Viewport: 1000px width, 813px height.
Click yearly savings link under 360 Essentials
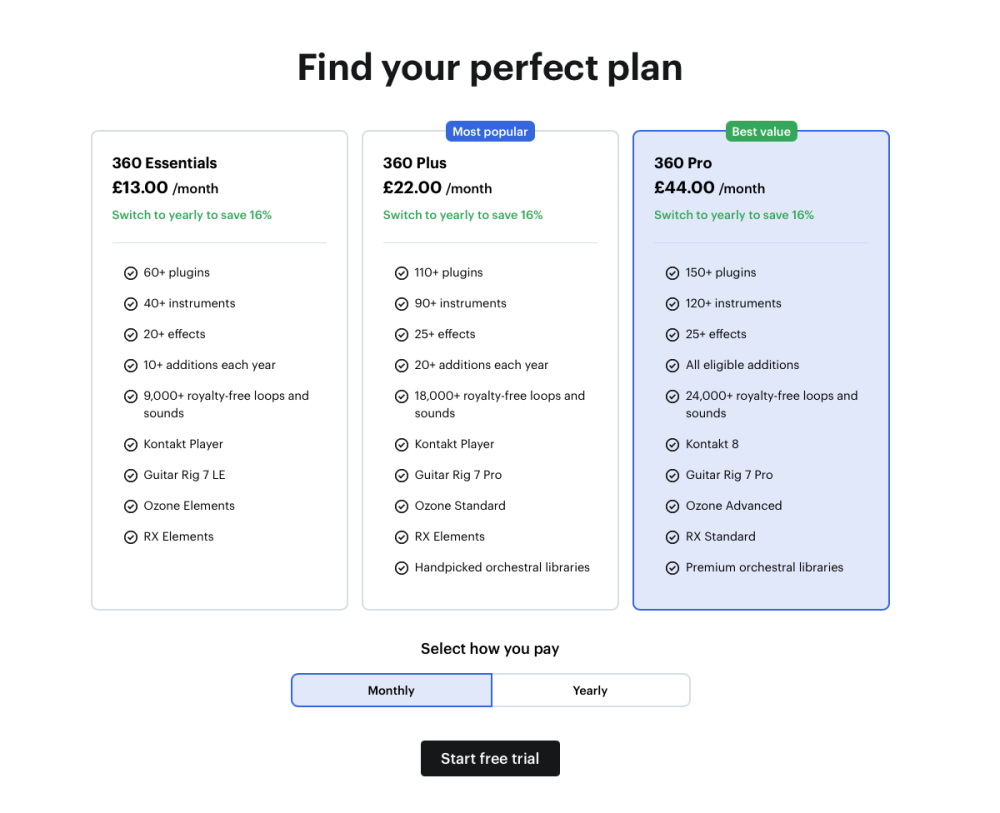point(192,215)
